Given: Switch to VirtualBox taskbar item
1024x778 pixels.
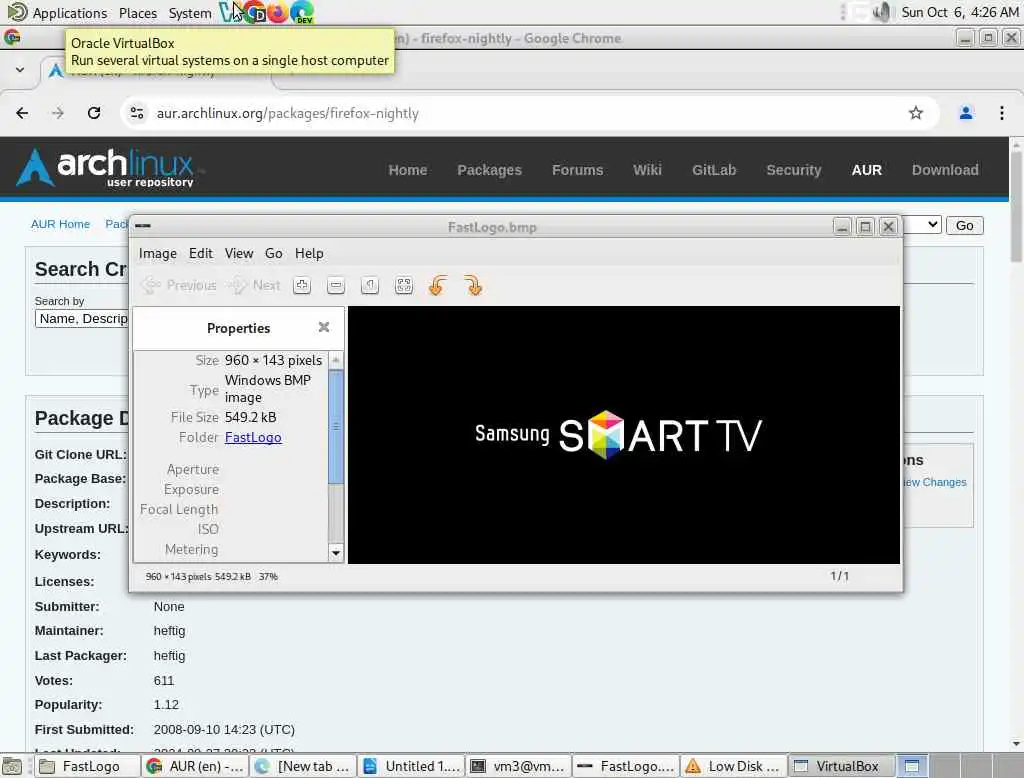Looking at the screenshot, I should pos(841,766).
